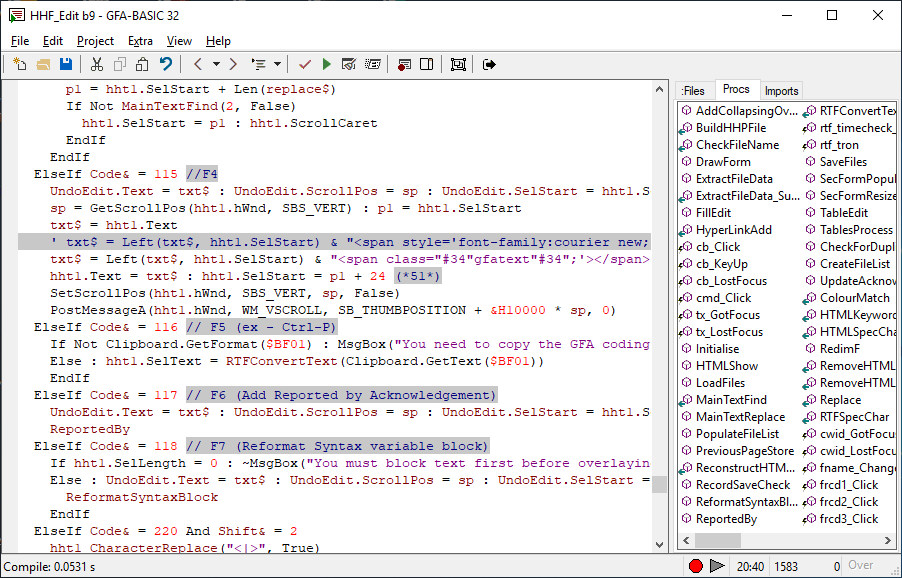
Task: Open the Project menu
Action: point(95,41)
